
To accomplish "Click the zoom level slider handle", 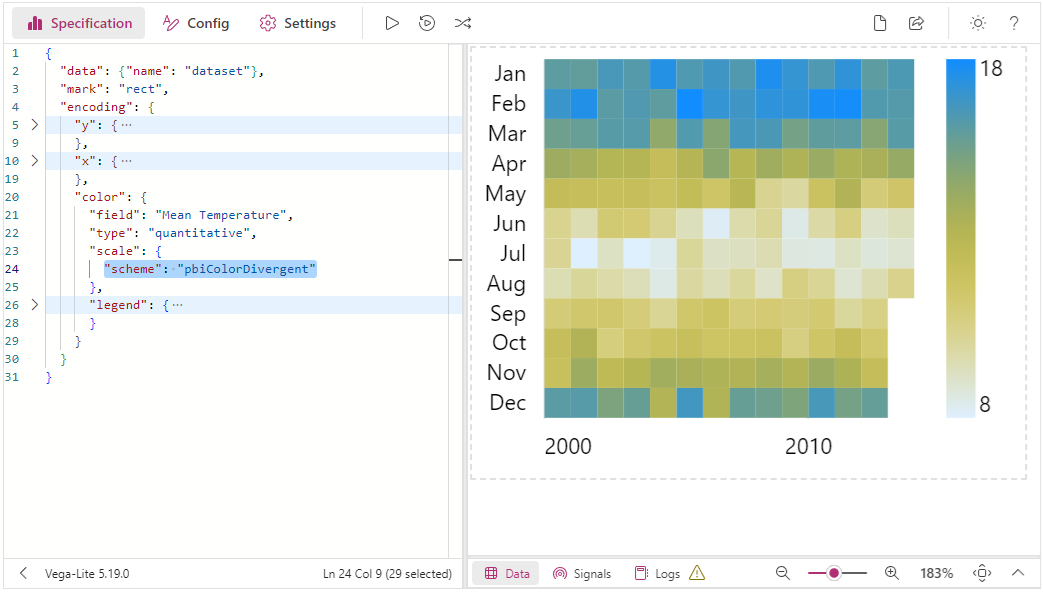I will point(833,573).
